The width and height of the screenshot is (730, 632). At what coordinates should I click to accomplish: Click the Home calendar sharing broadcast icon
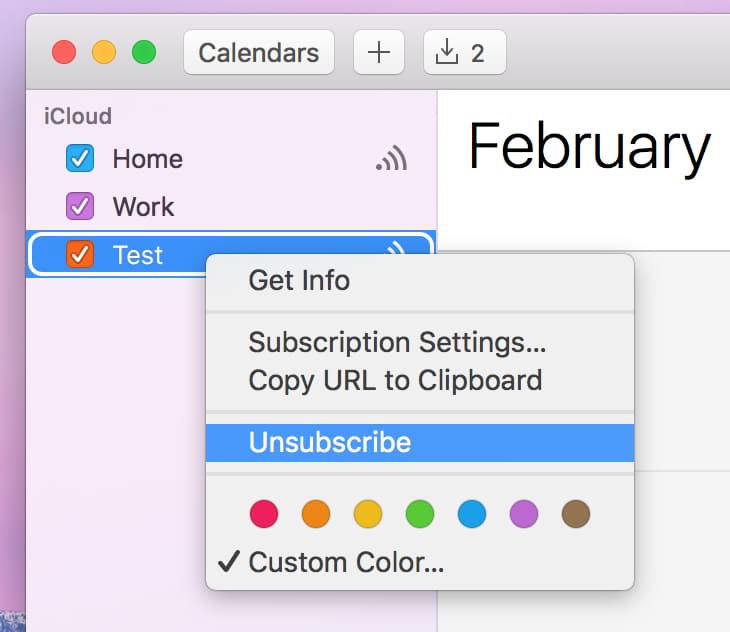(x=392, y=159)
